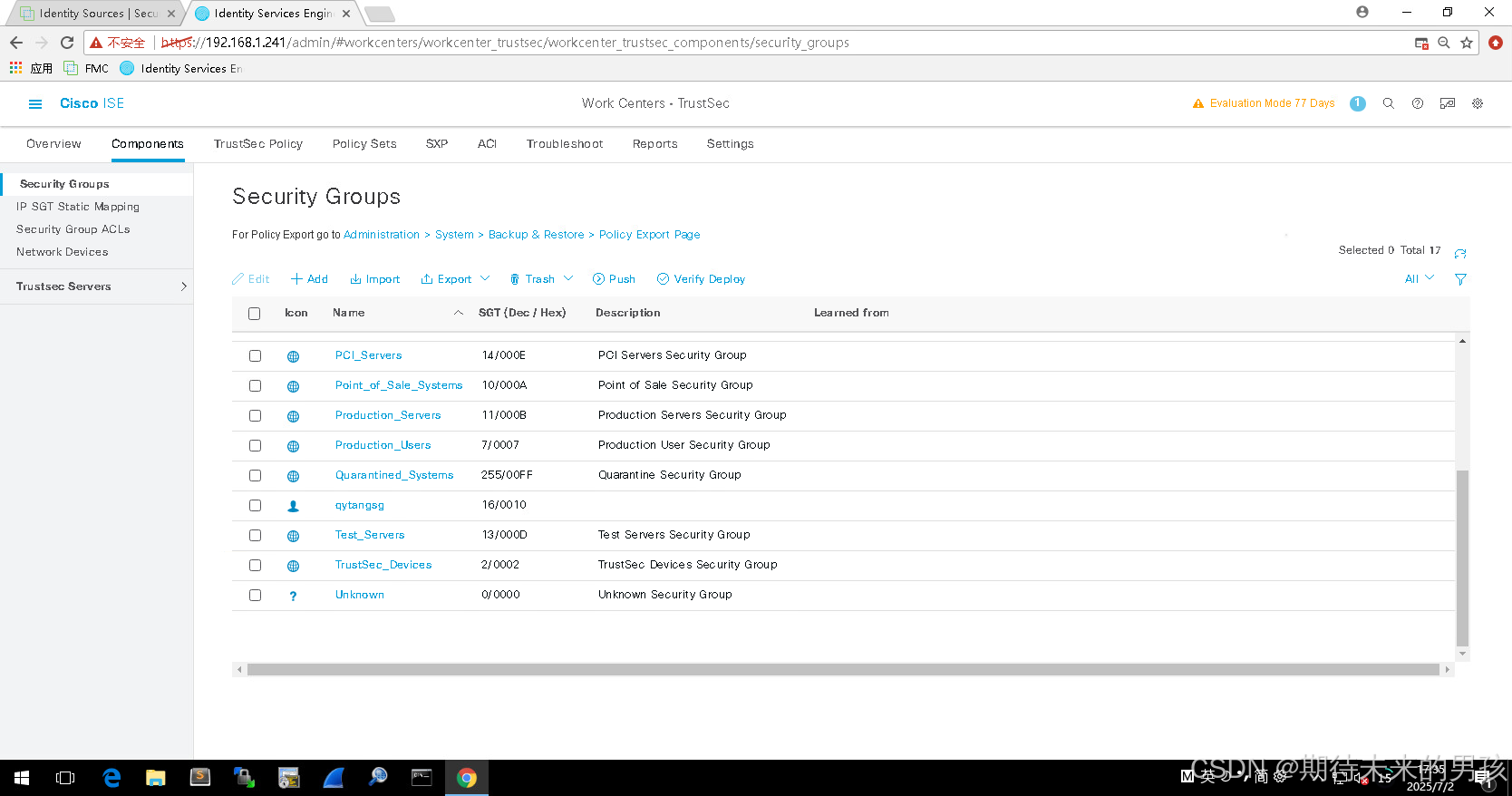The width and height of the screenshot is (1512, 796).
Task: Open the command prompt taskbar icon
Action: coord(422,778)
